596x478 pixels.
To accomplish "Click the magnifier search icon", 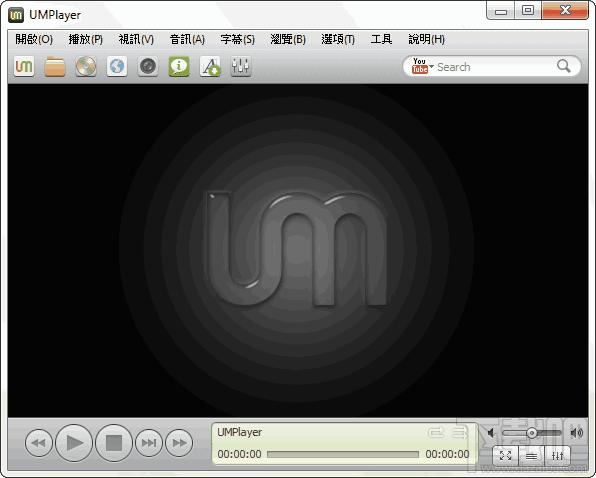I will click(564, 66).
